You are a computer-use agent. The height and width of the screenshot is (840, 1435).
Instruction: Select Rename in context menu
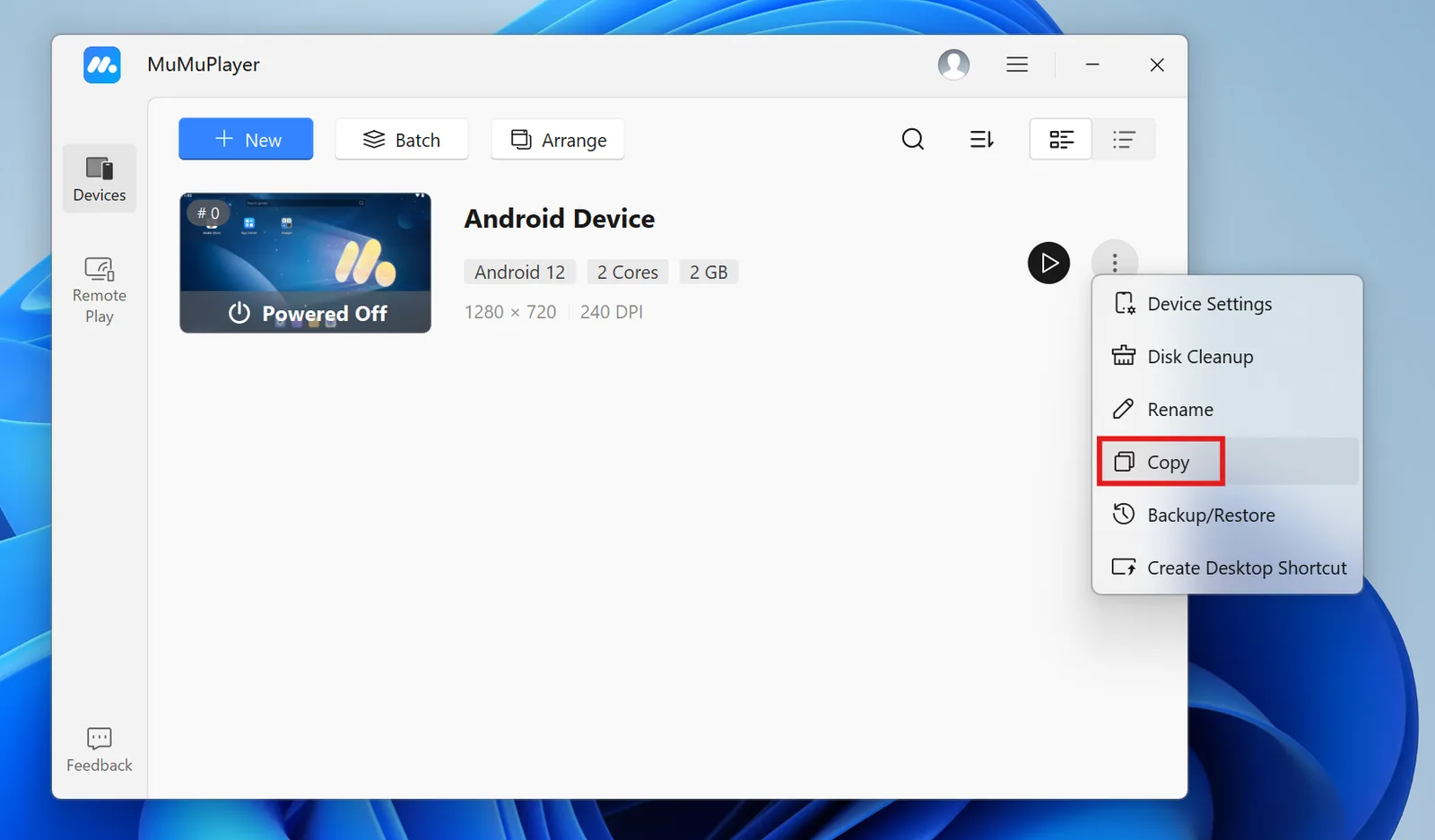tap(1227, 410)
